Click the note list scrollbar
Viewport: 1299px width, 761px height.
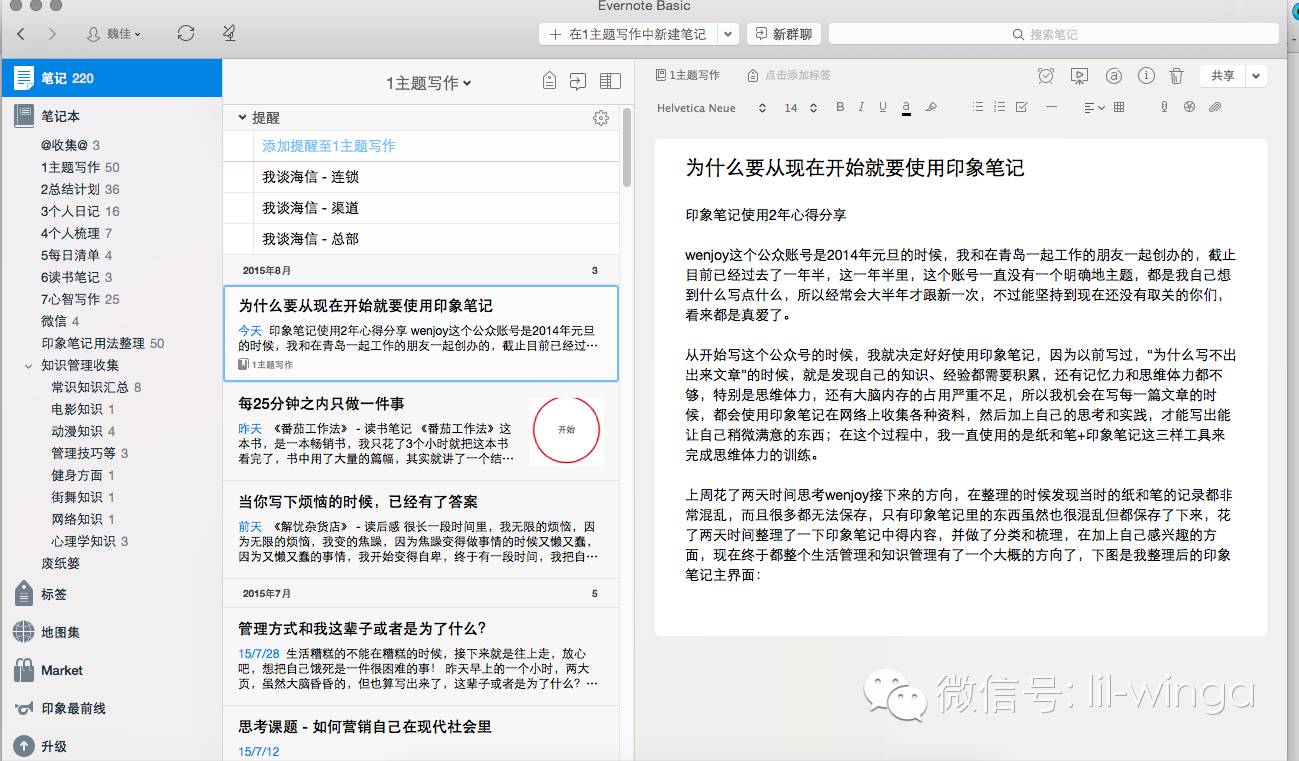point(627,146)
